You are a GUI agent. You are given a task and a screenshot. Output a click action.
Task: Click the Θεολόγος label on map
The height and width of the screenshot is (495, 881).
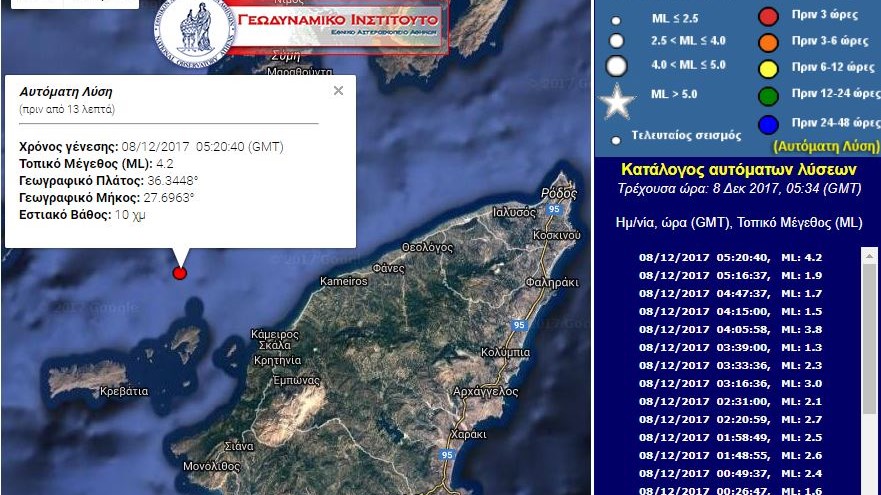427,247
